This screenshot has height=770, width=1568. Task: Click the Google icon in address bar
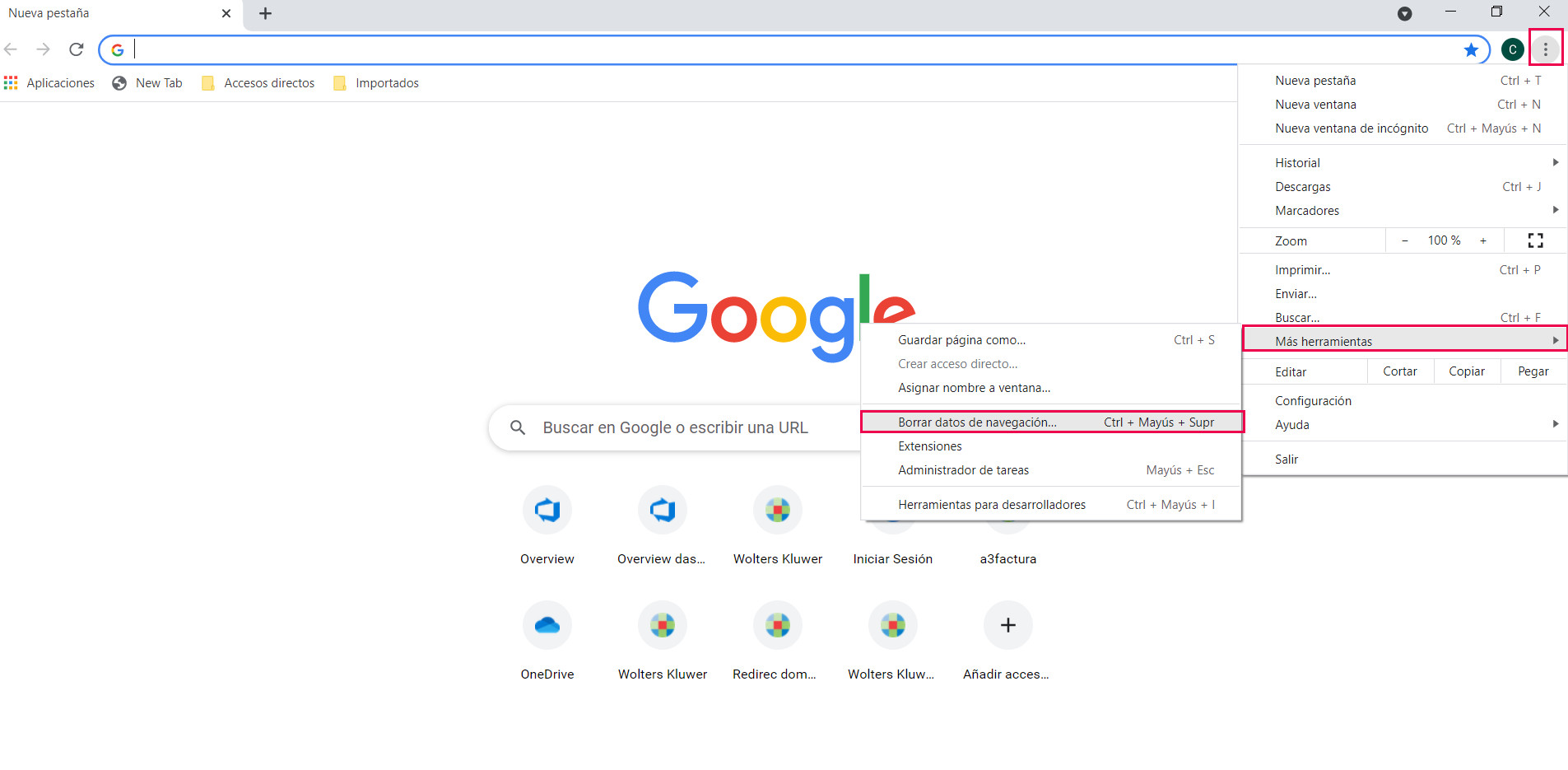pos(118,50)
